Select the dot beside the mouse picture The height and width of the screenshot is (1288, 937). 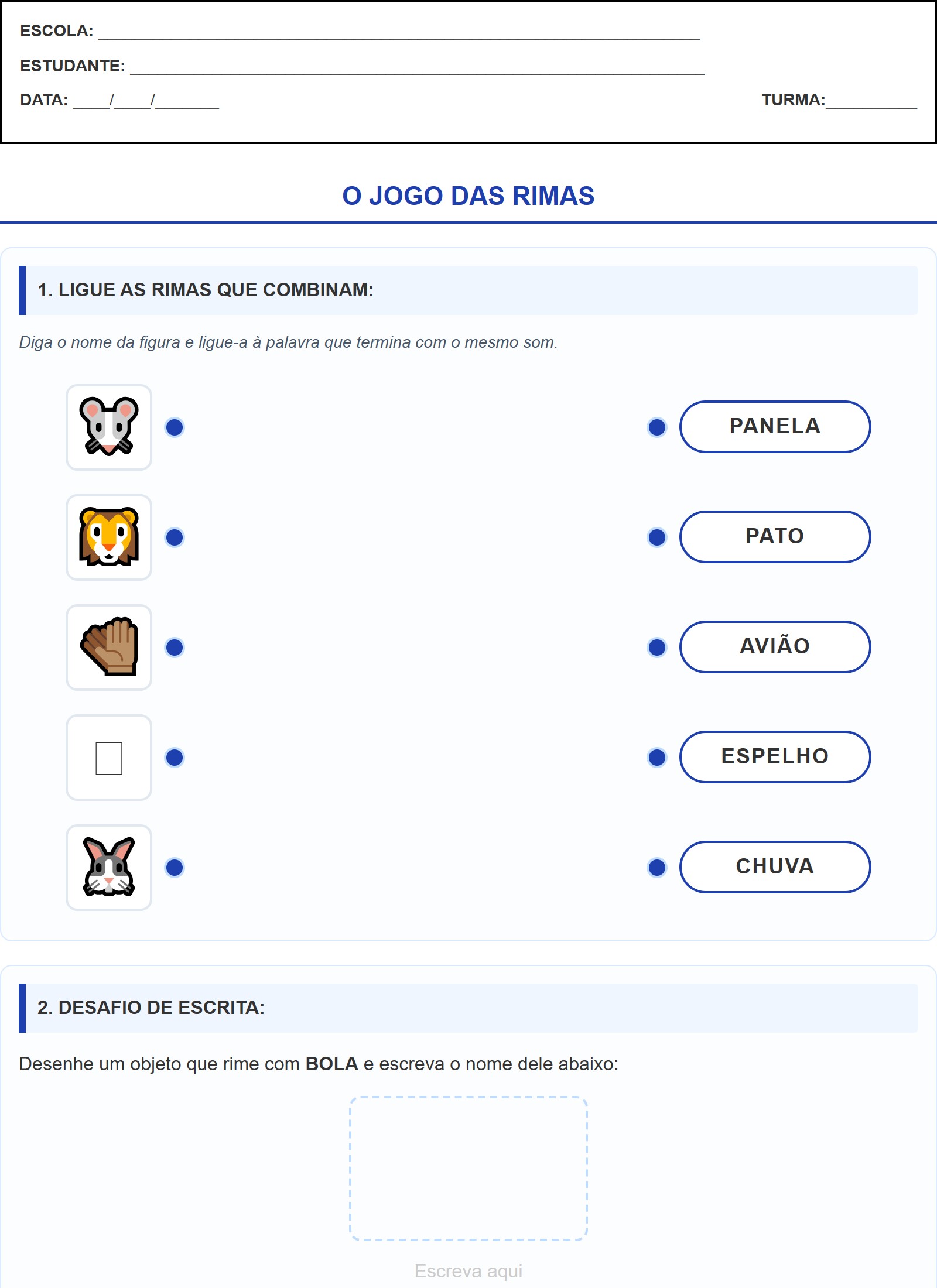tap(175, 427)
